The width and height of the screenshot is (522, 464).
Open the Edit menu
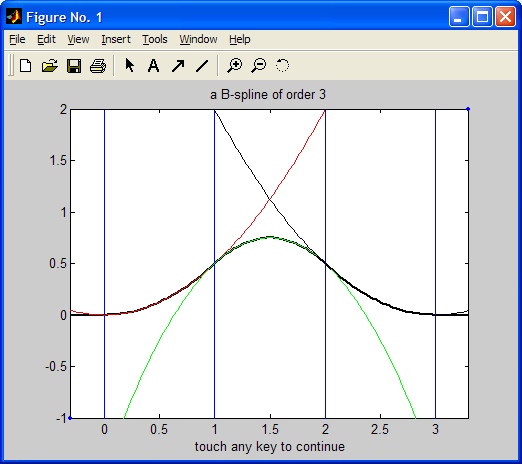point(46,39)
